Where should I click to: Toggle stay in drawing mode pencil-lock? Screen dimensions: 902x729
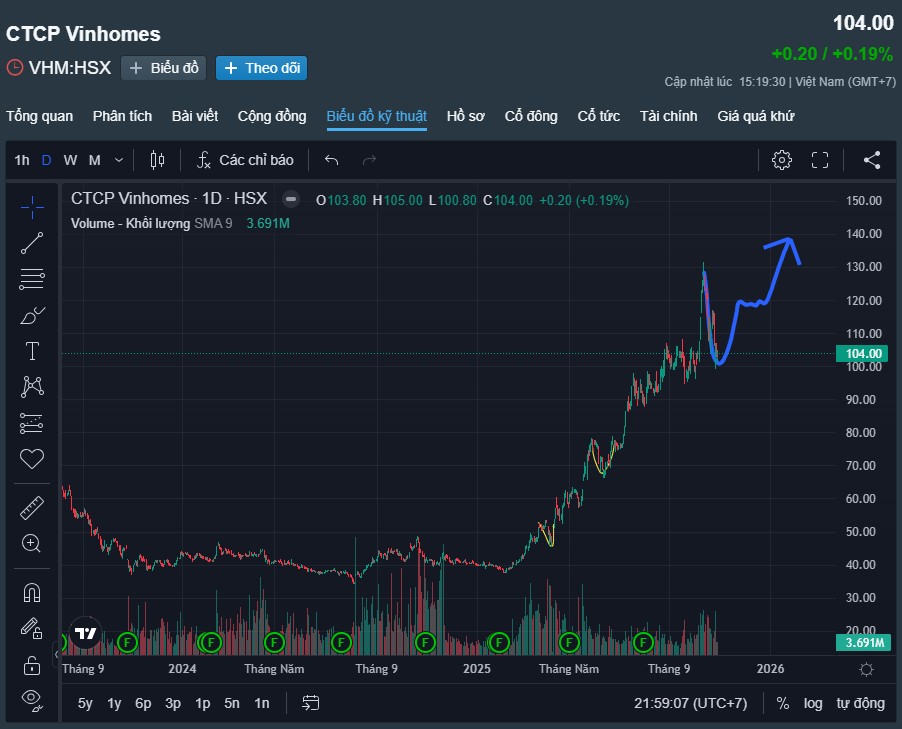tap(32, 628)
